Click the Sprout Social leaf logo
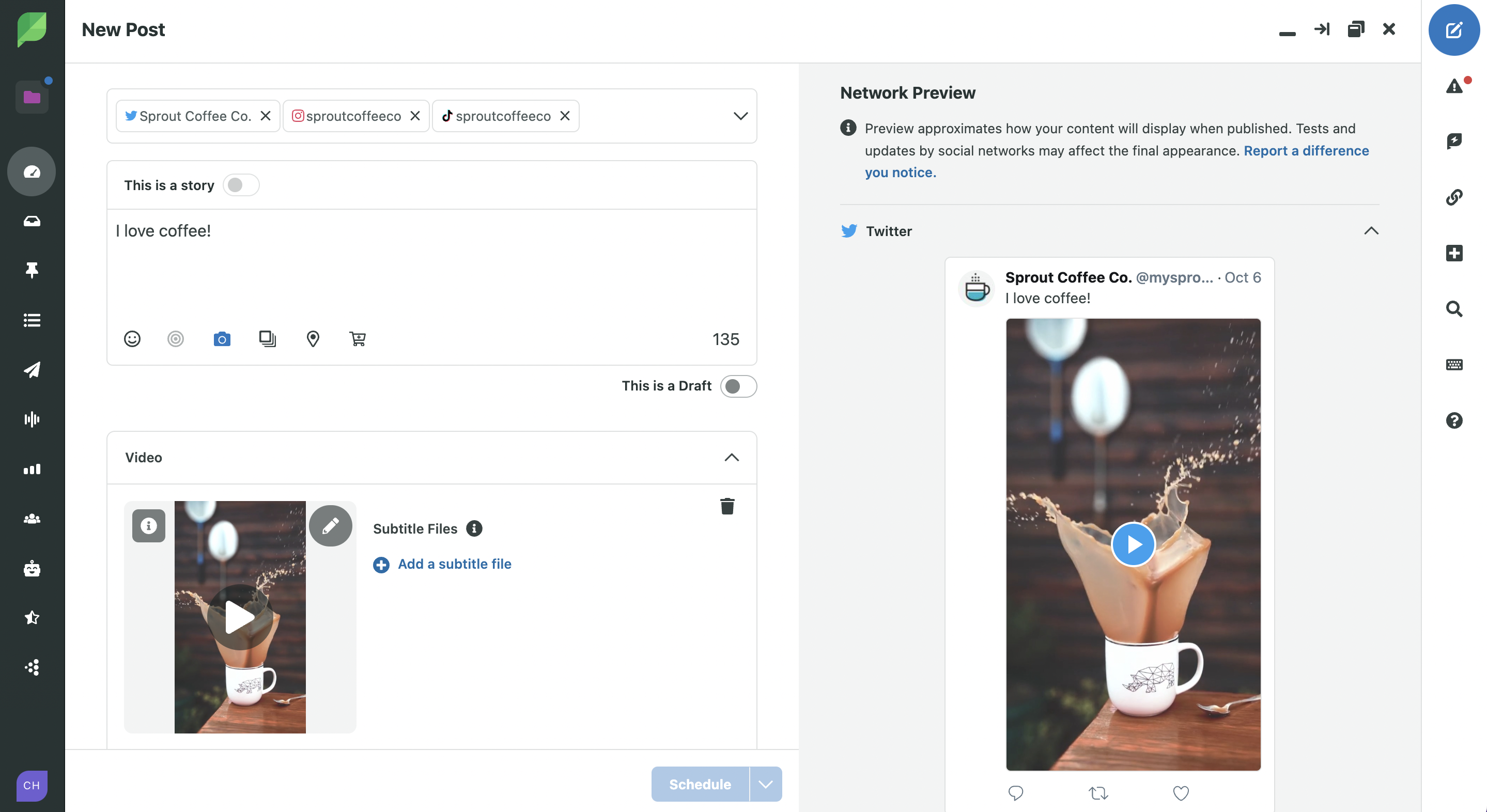This screenshot has width=1487, height=812. point(32,29)
